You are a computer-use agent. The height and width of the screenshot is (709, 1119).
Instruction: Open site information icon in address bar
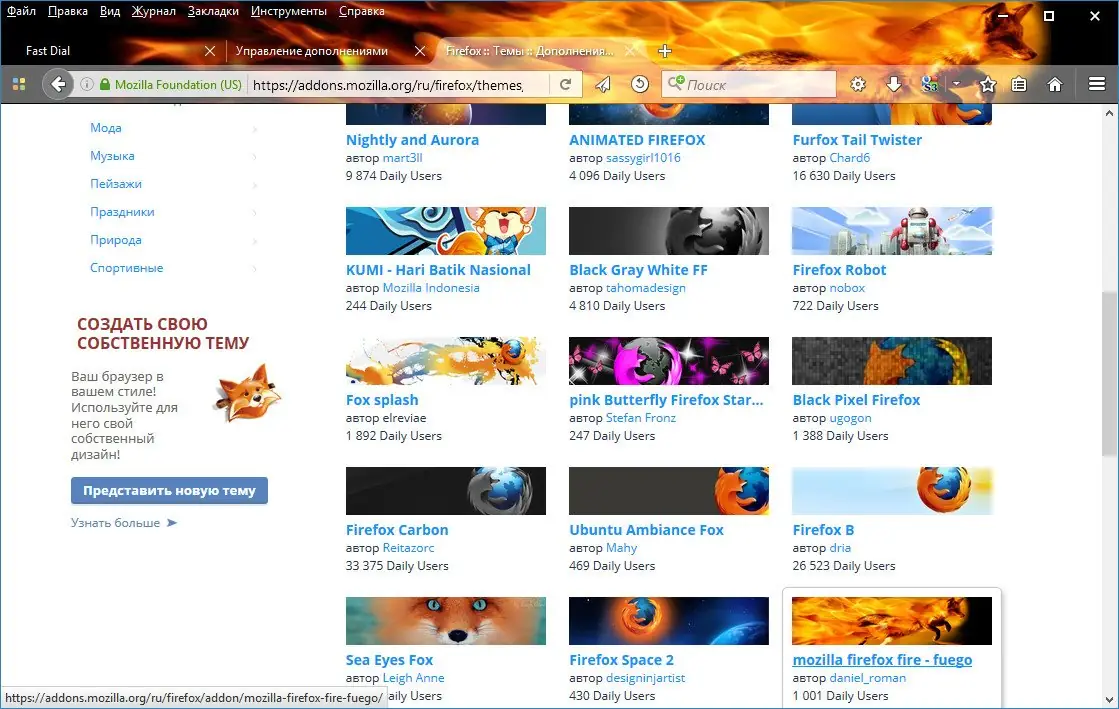tap(86, 84)
